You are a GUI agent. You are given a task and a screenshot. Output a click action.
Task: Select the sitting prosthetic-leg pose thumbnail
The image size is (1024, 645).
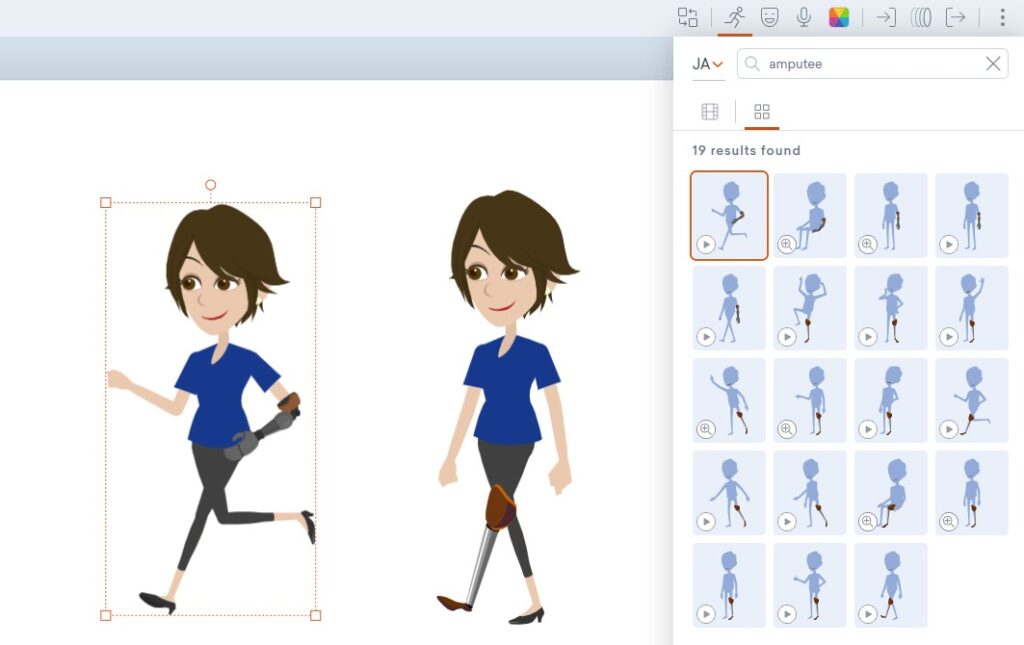click(x=891, y=493)
